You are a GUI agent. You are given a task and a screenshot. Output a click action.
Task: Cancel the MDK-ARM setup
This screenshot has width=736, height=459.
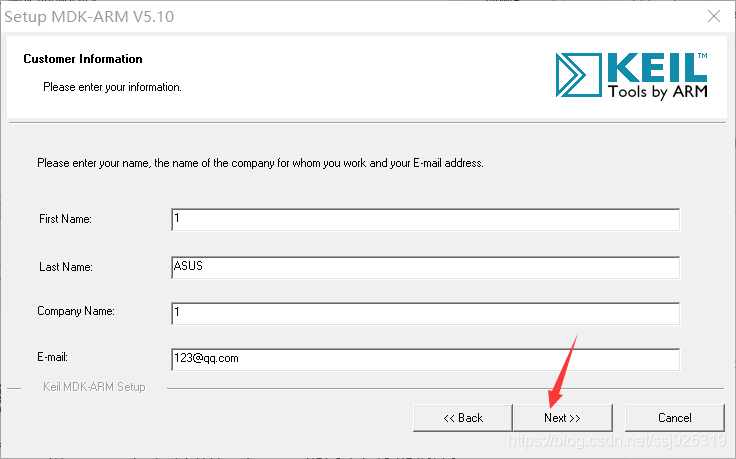pos(675,418)
